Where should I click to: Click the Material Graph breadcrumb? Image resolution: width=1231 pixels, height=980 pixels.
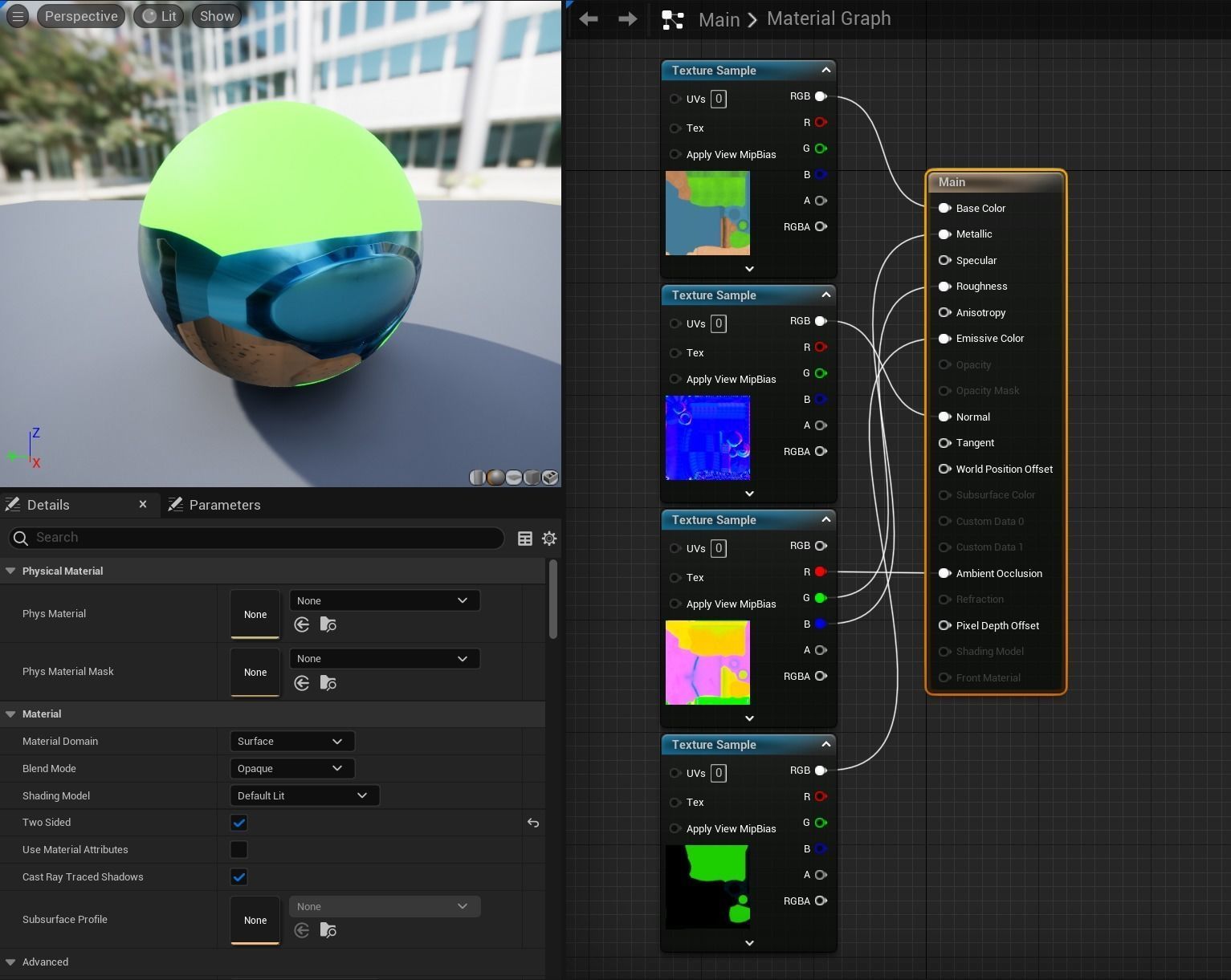[x=829, y=18]
